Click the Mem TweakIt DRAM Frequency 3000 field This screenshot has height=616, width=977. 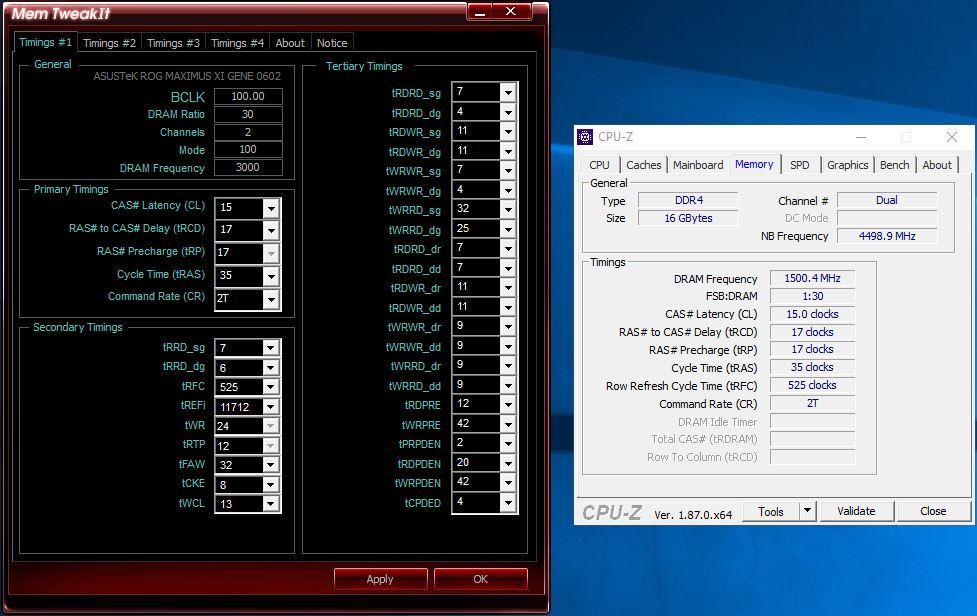coord(248,168)
